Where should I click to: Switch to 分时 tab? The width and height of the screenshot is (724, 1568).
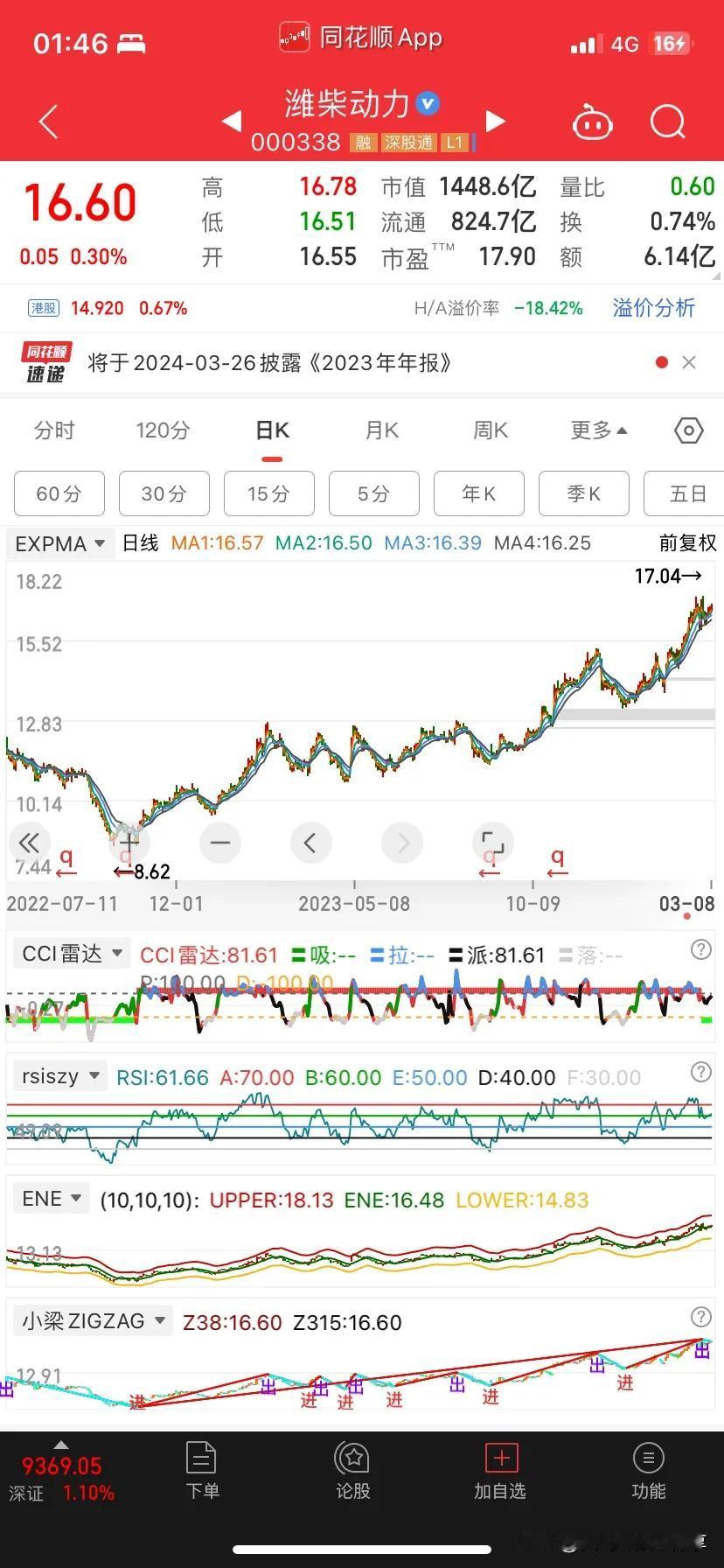coord(54,430)
